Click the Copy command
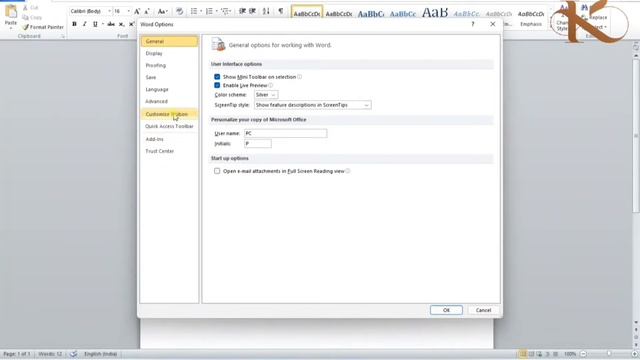This screenshot has height=360, width=640. pos(32,18)
